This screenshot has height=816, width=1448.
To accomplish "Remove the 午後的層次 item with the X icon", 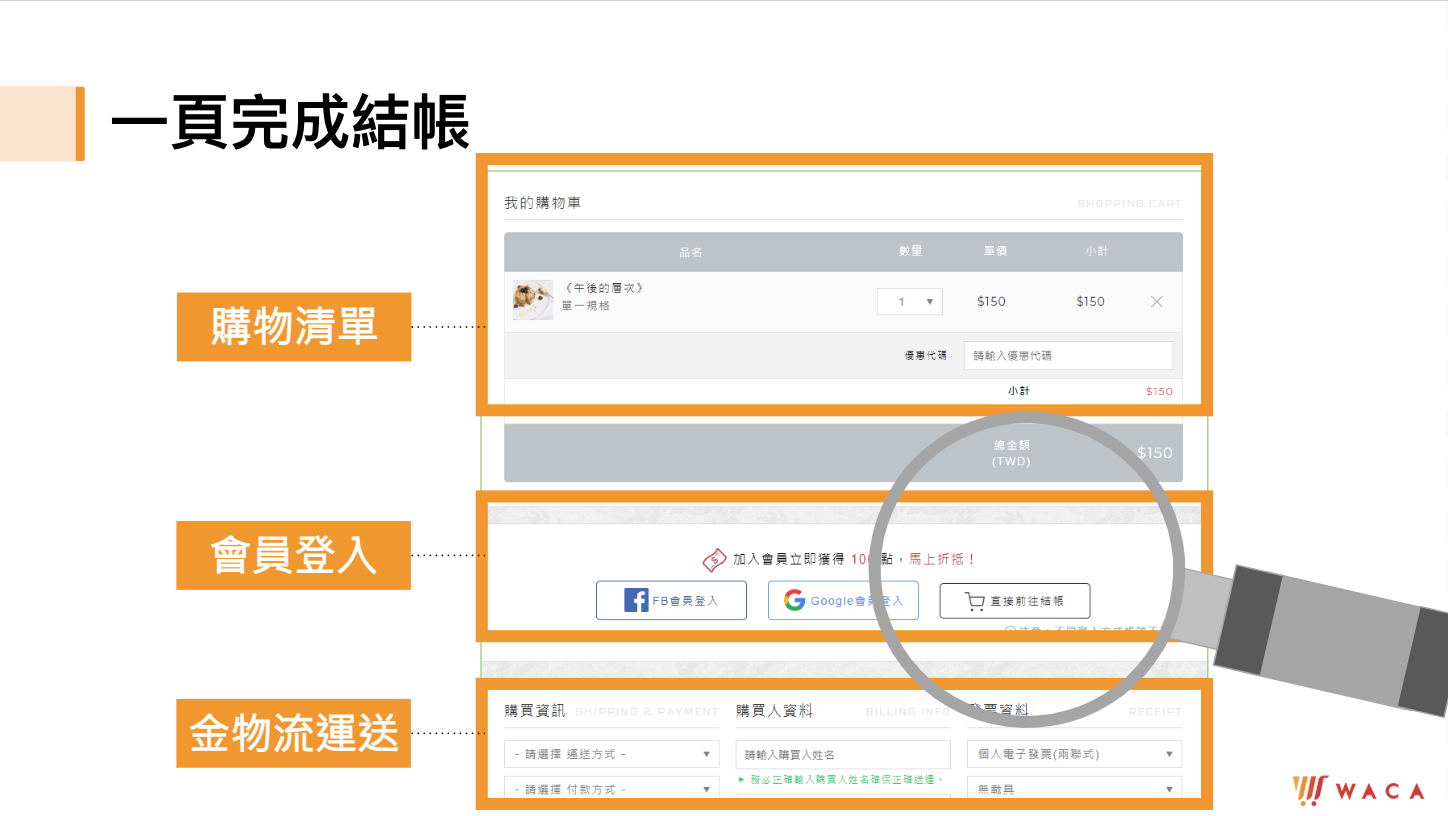I will [x=1156, y=301].
